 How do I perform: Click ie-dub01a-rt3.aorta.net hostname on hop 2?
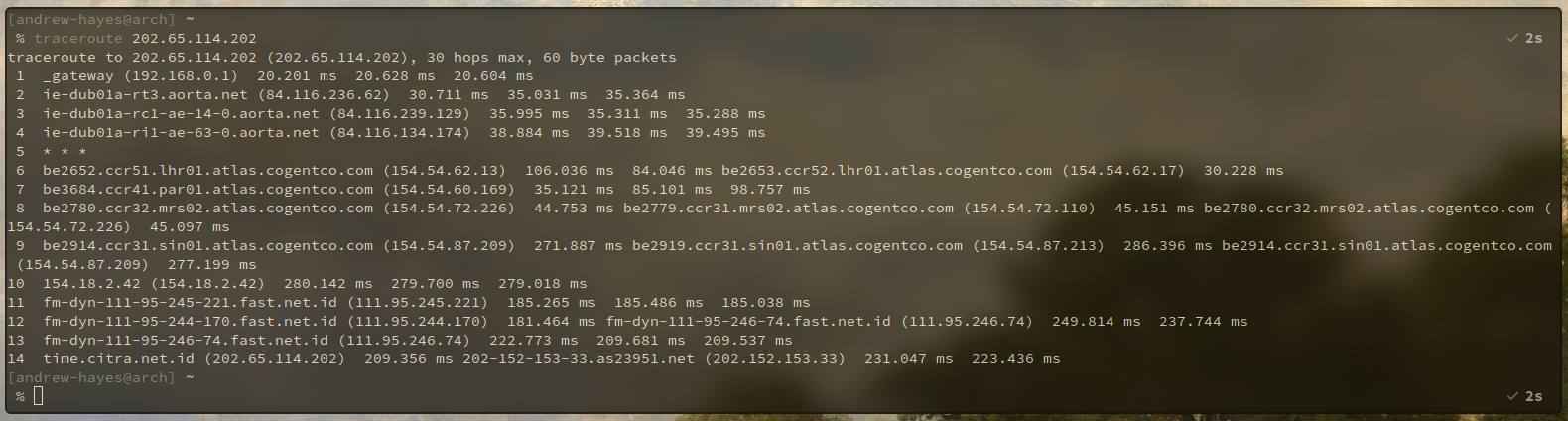click(x=145, y=94)
